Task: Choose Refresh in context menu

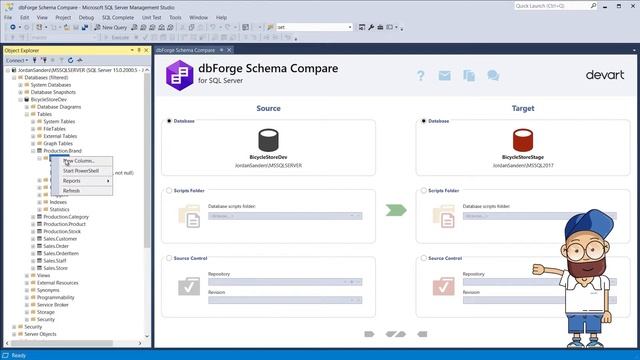Action: 81,191
